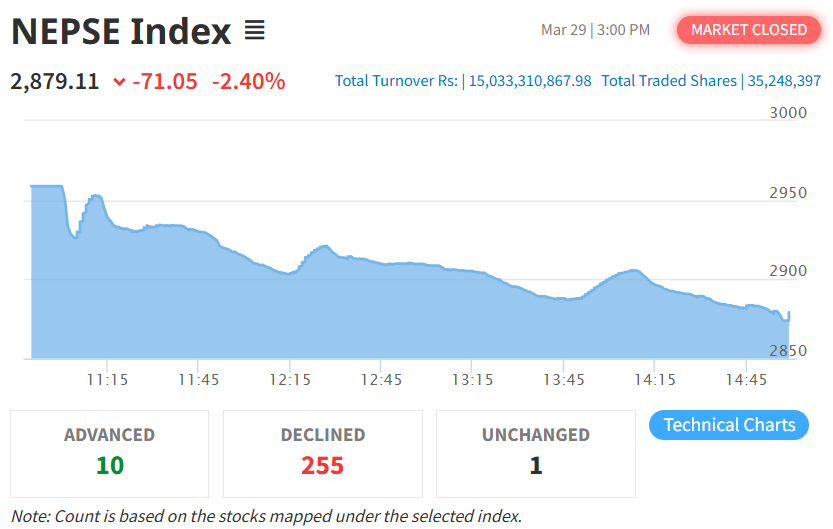Click the Mar 29 3:00 PM timestamp
Image resolution: width=833 pixels, height=529 pixels.
(595, 30)
